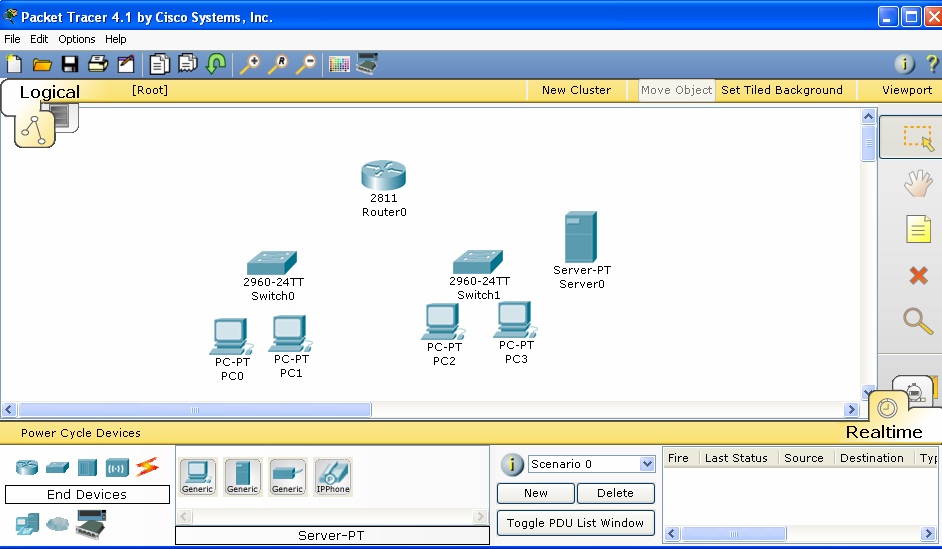Select the WAN Emulation cloud category
Screen dimensions: 942x549
[58, 524]
